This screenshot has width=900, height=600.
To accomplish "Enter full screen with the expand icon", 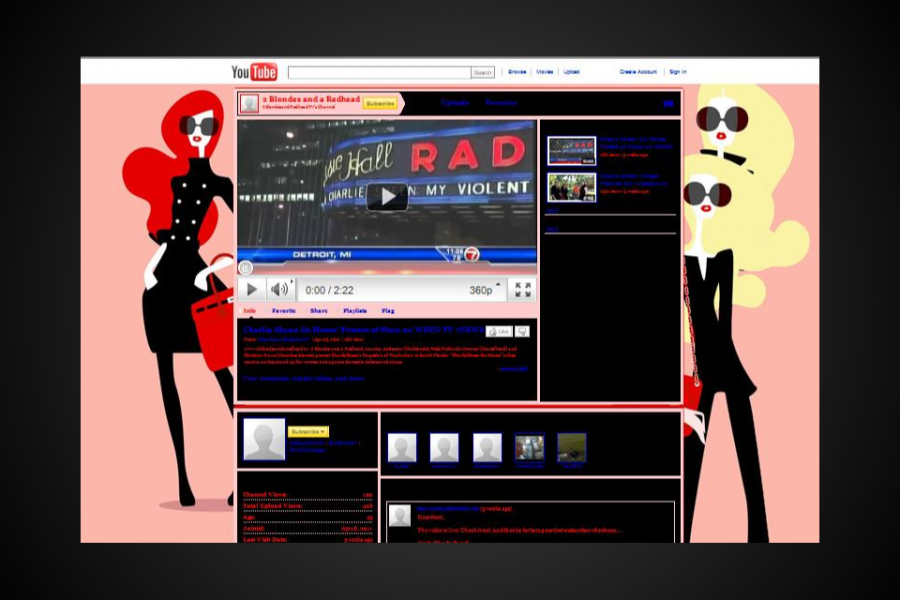I will pyautogui.click(x=522, y=290).
